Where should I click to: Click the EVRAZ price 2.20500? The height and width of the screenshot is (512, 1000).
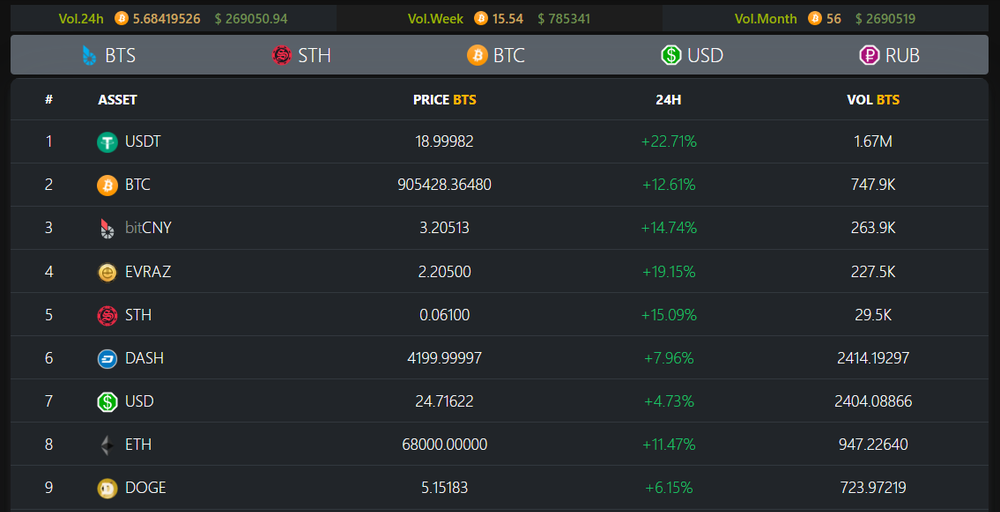point(445,272)
